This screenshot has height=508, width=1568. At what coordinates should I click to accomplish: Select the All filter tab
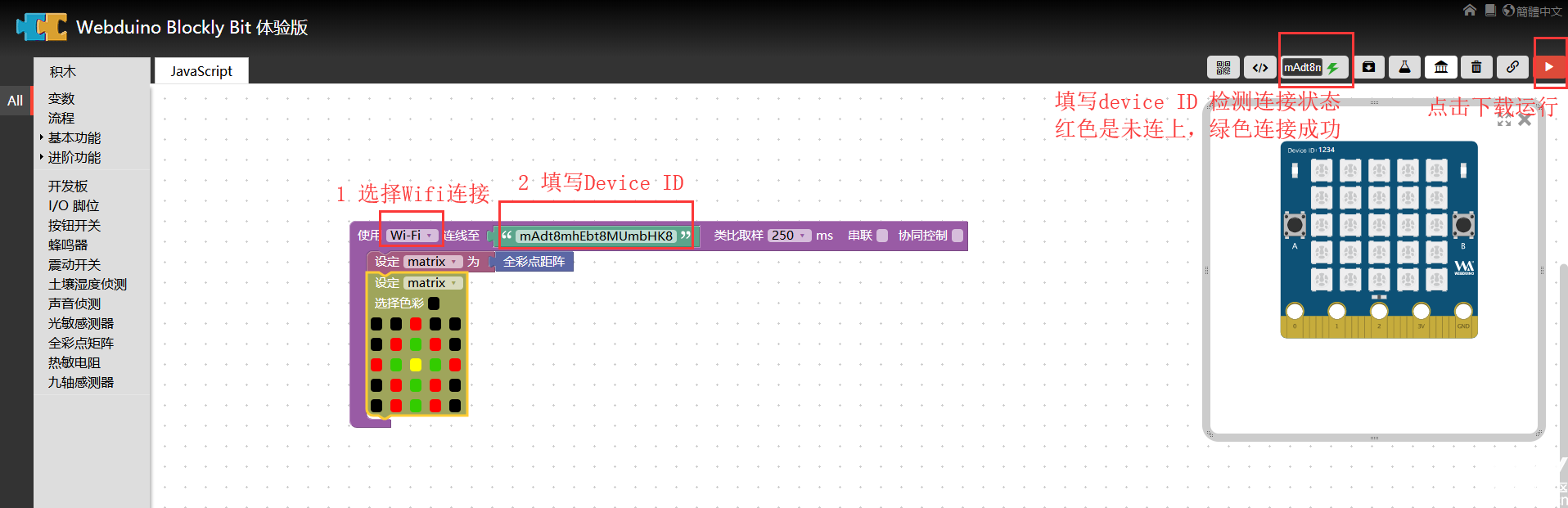point(15,101)
